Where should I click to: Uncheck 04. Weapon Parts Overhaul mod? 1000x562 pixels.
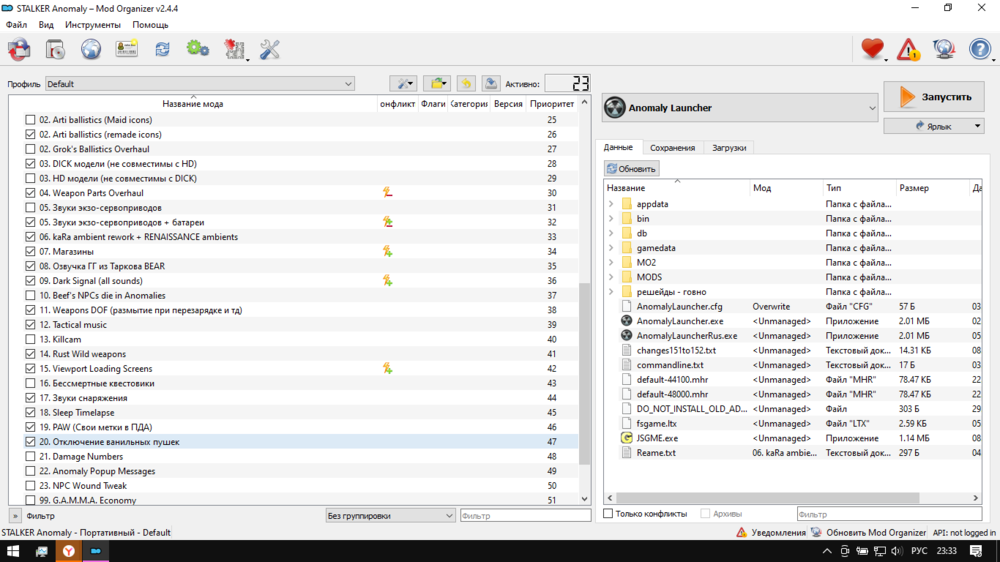(x=30, y=193)
